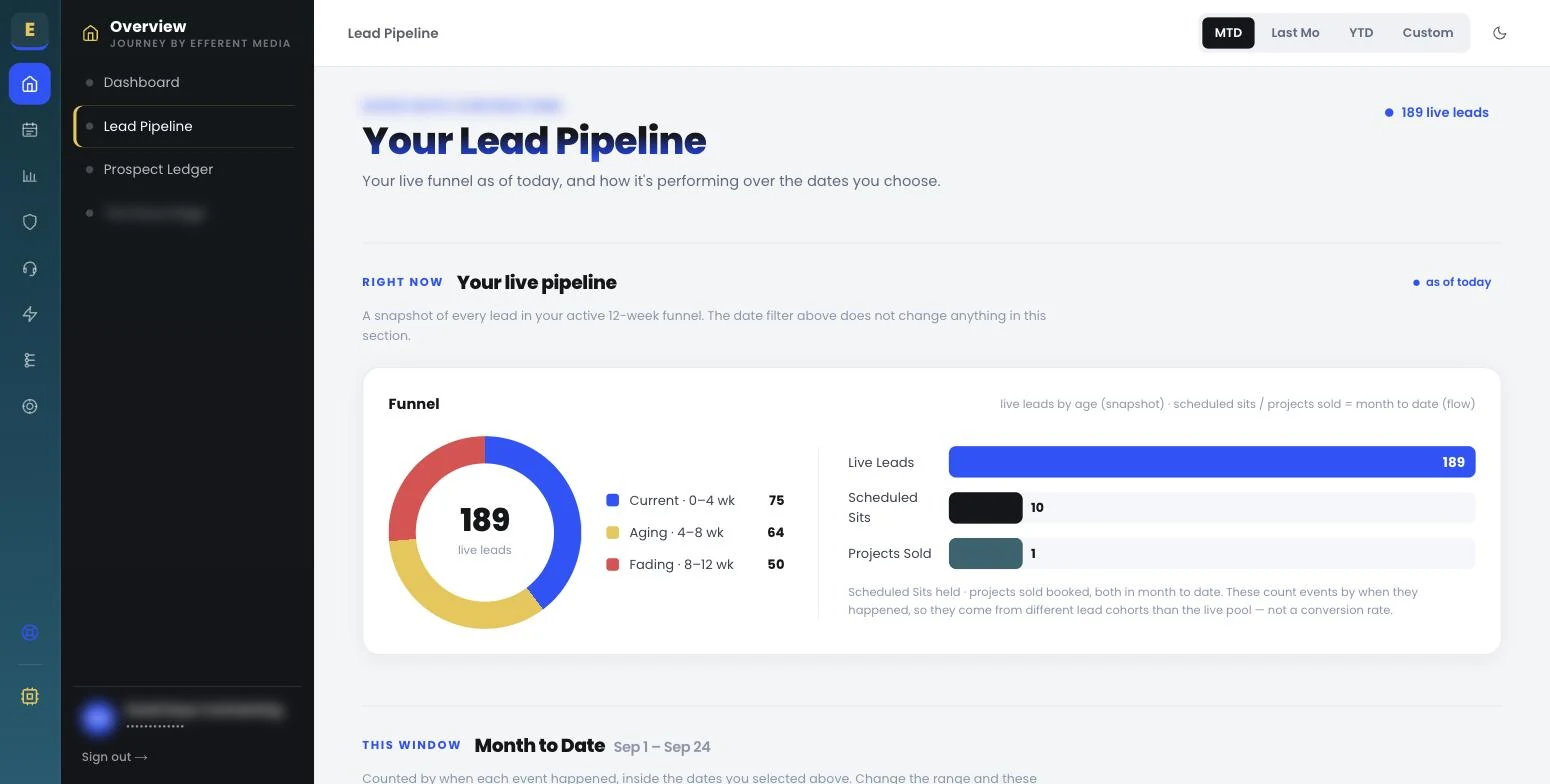The height and width of the screenshot is (784, 1550).
Task: Click the blue lifebuoy help icon
Action: 30,632
